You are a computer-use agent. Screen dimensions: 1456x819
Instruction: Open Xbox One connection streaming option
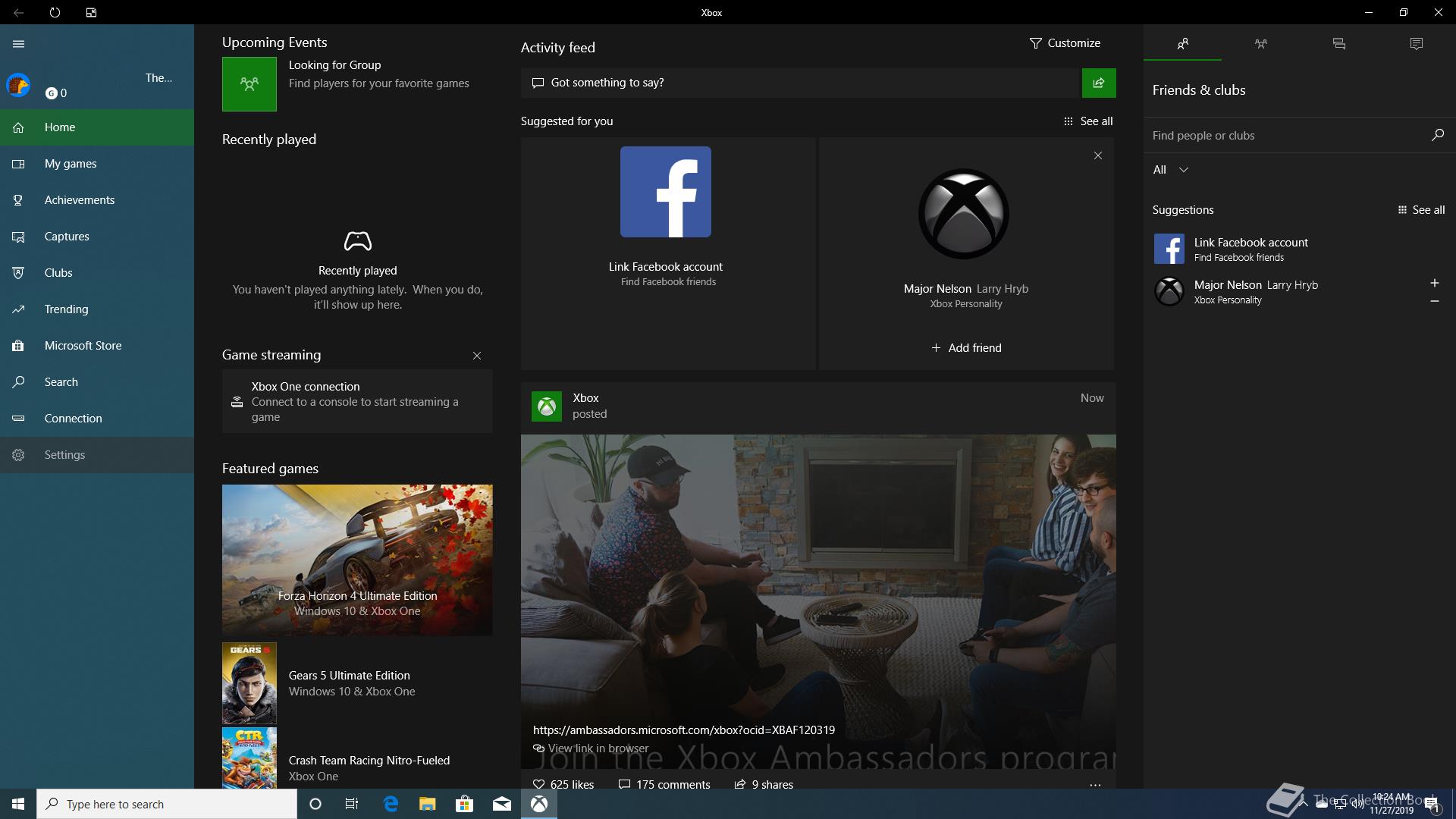357,401
